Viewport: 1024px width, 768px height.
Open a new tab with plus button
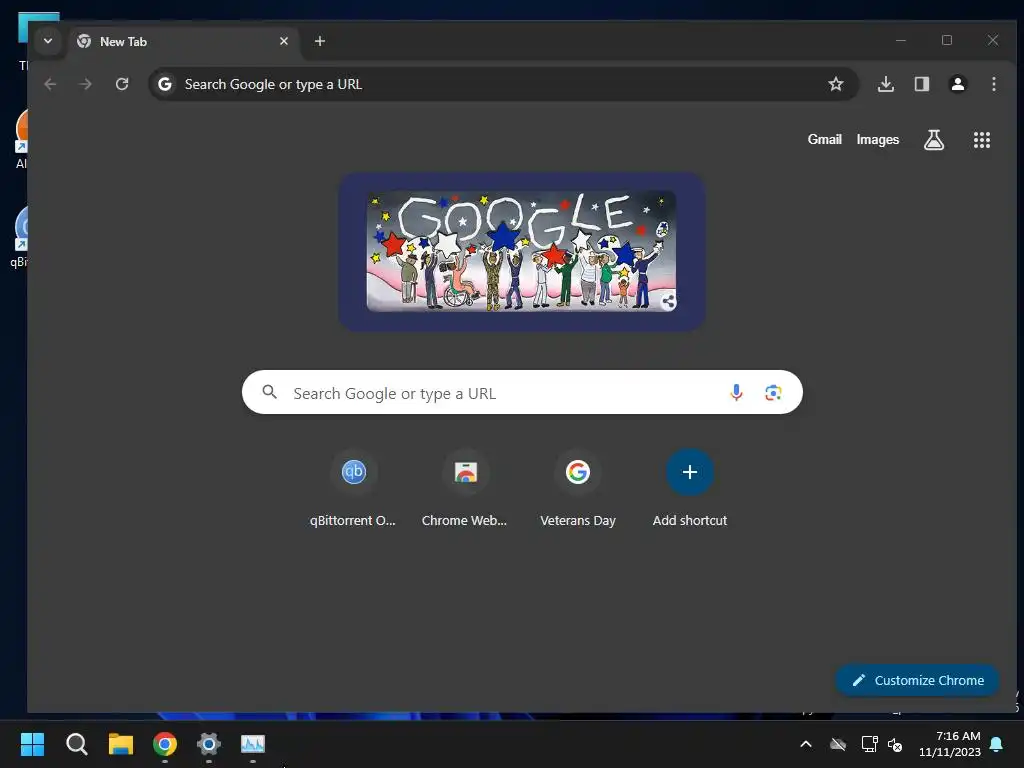319,41
